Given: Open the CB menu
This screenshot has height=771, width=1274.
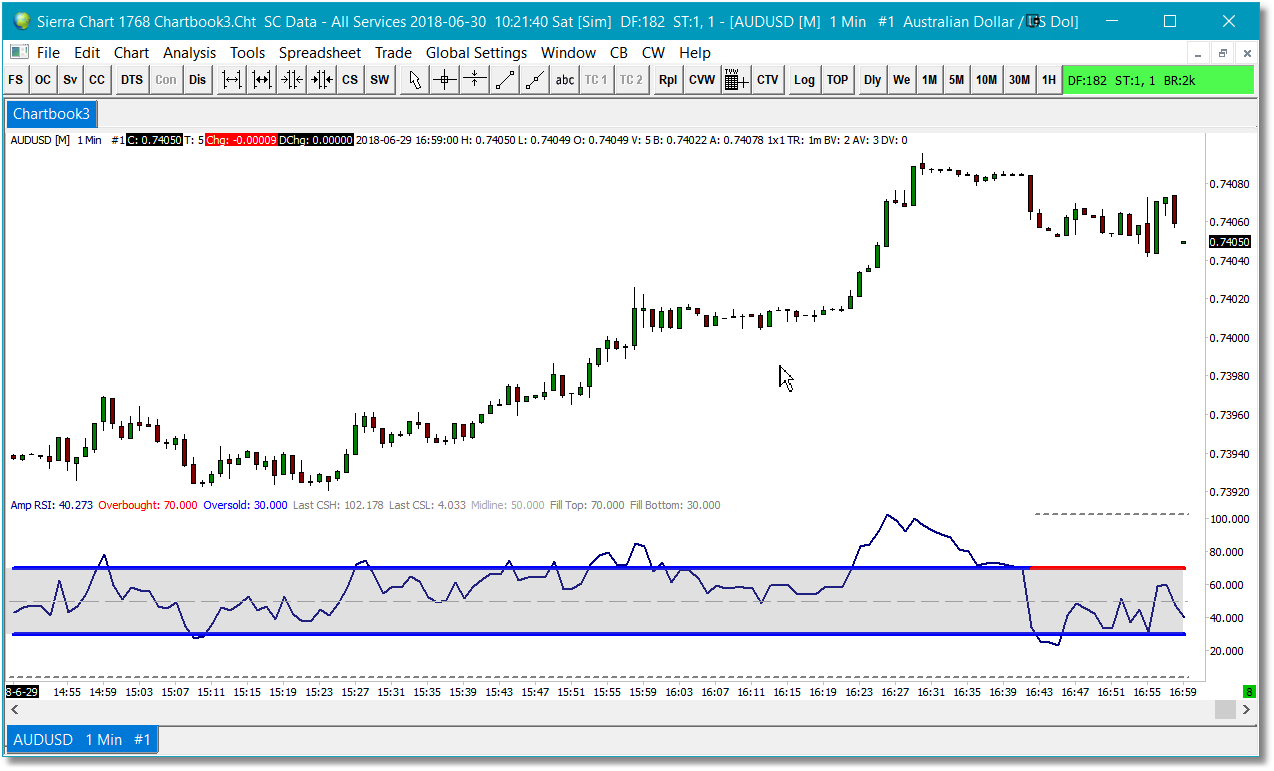Looking at the screenshot, I should pyautogui.click(x=618, y=52).
